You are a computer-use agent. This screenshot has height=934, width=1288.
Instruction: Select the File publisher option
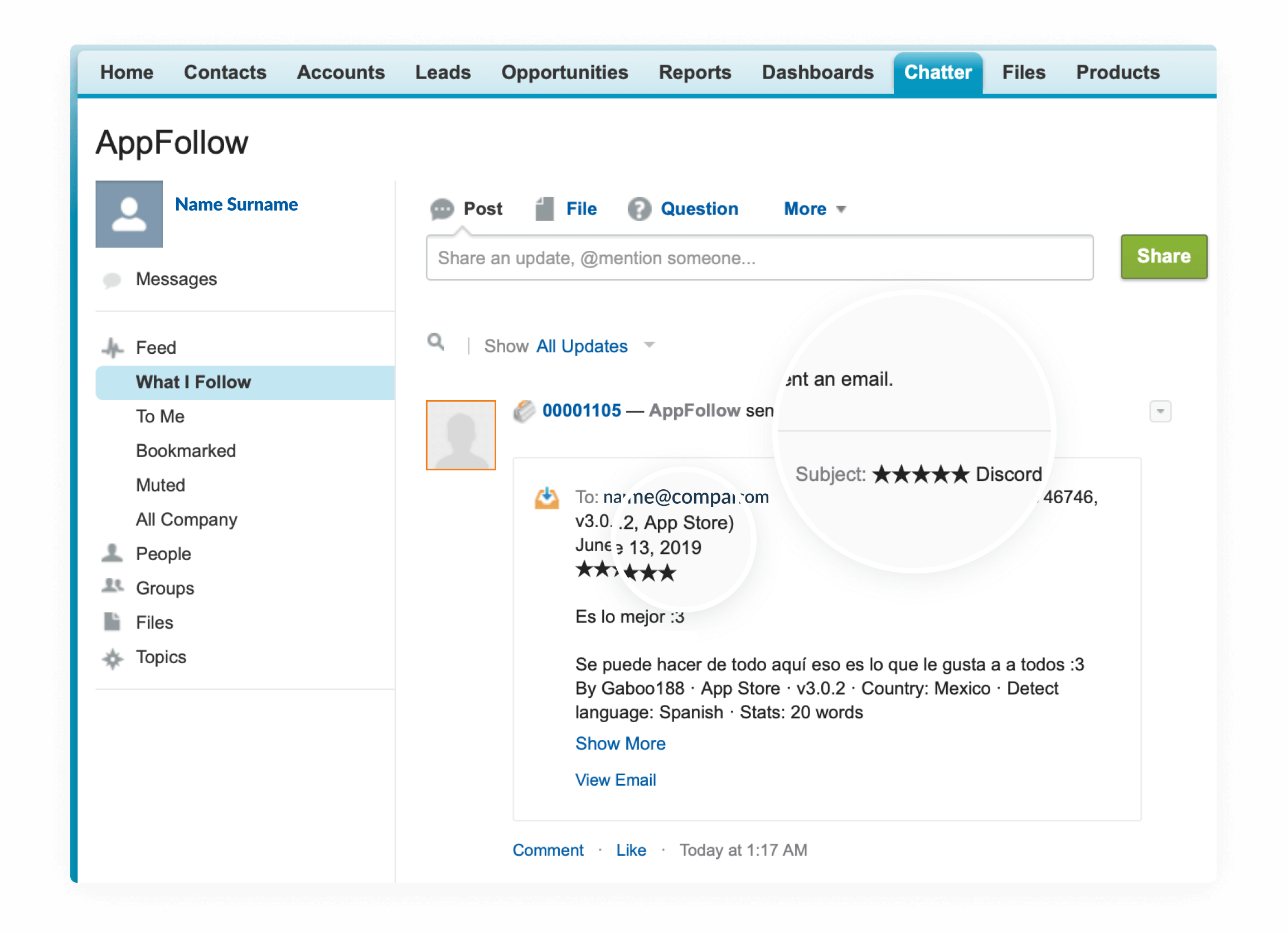coord(582,209)
